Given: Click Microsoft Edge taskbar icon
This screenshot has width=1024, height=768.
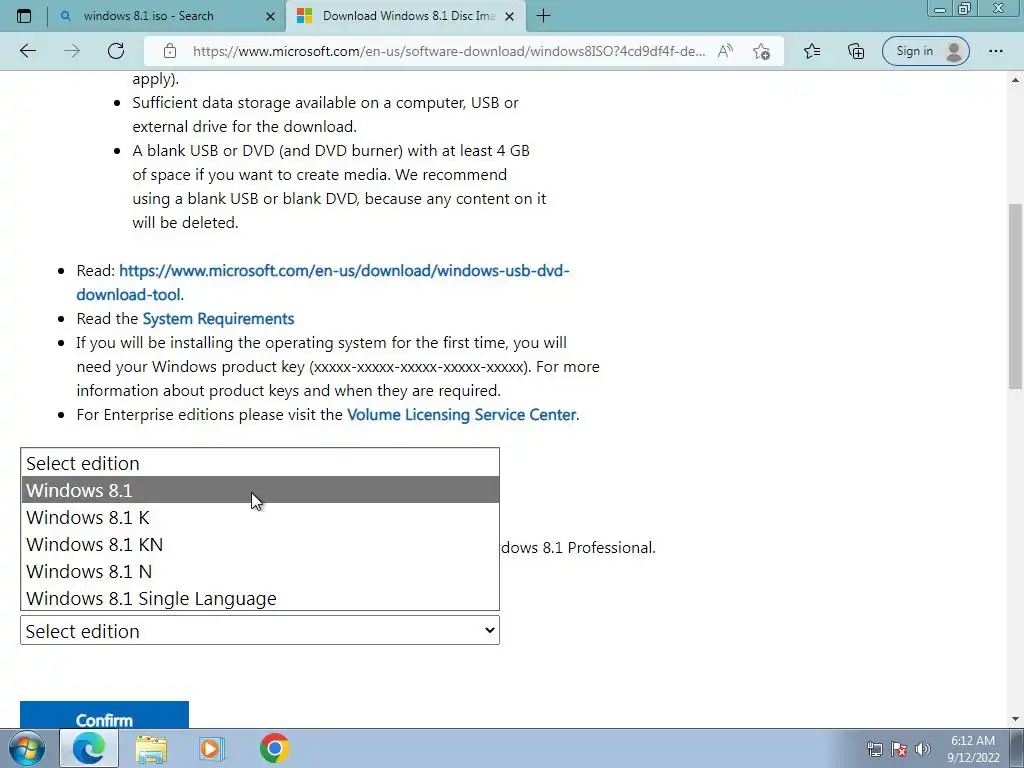Looking at the screenshot, I should click(x=89, y=748).
